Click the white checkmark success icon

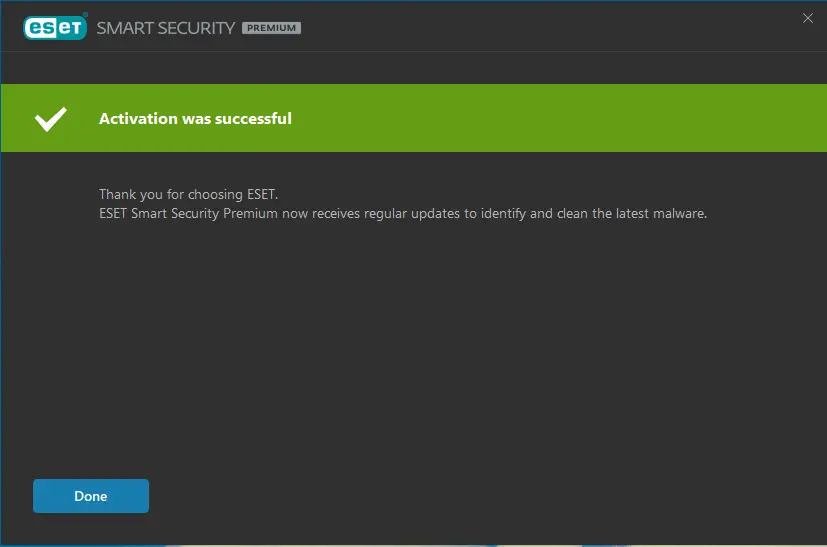[51, 119]
